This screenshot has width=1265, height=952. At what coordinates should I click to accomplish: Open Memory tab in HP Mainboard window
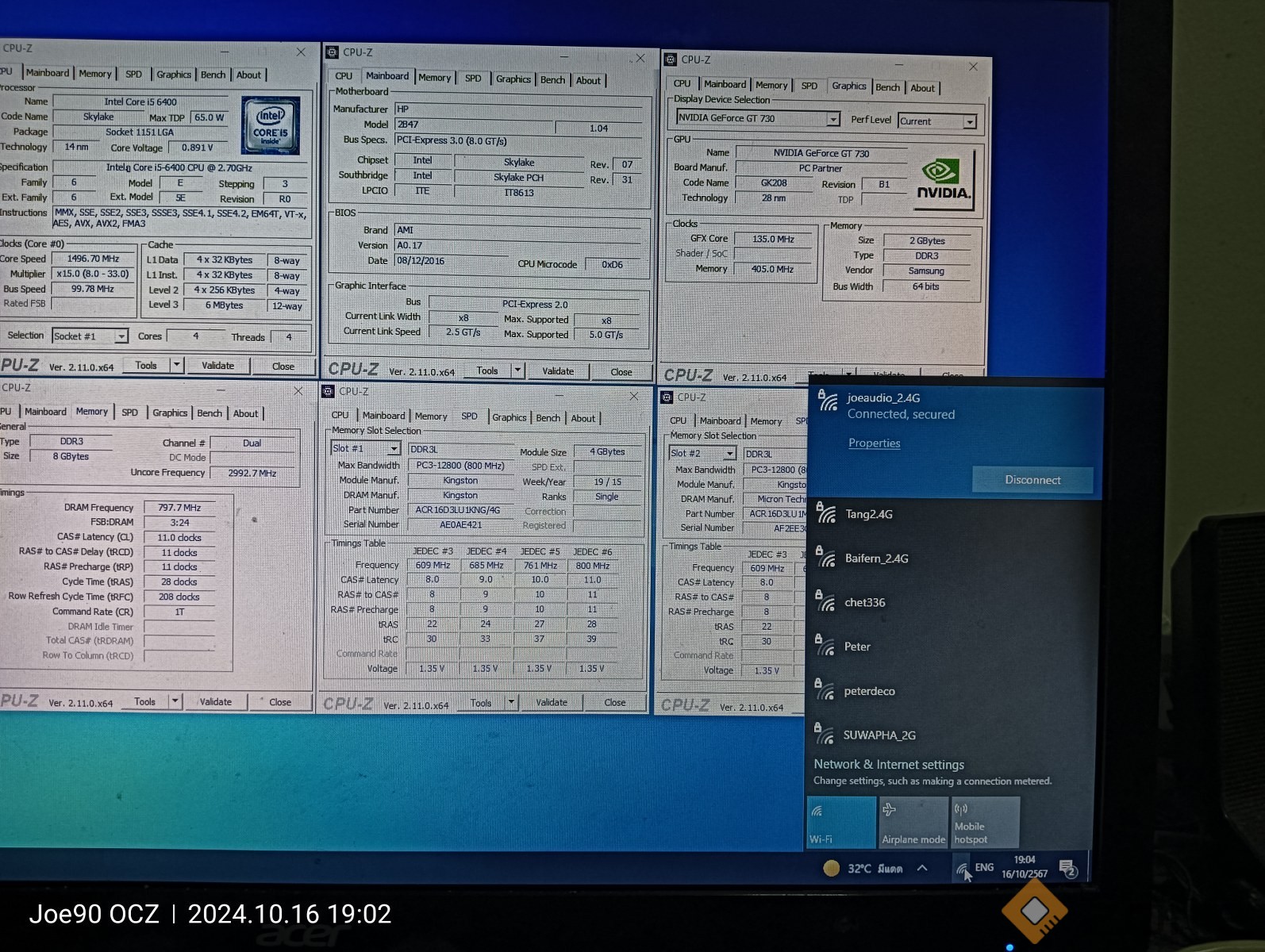click(434, 78)
